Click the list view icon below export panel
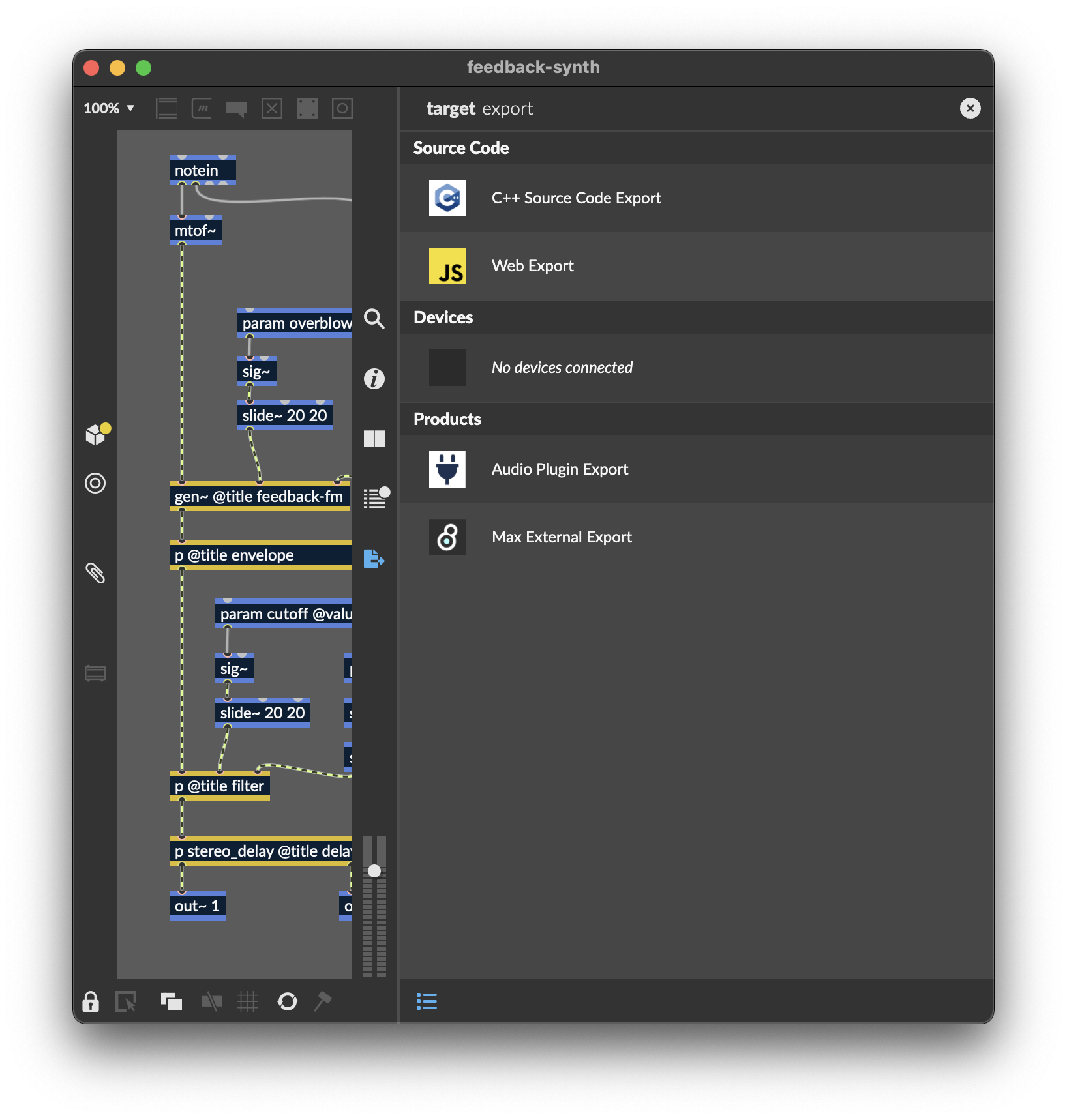This screenshot has height=1120, width=1067. point(427,1001)
